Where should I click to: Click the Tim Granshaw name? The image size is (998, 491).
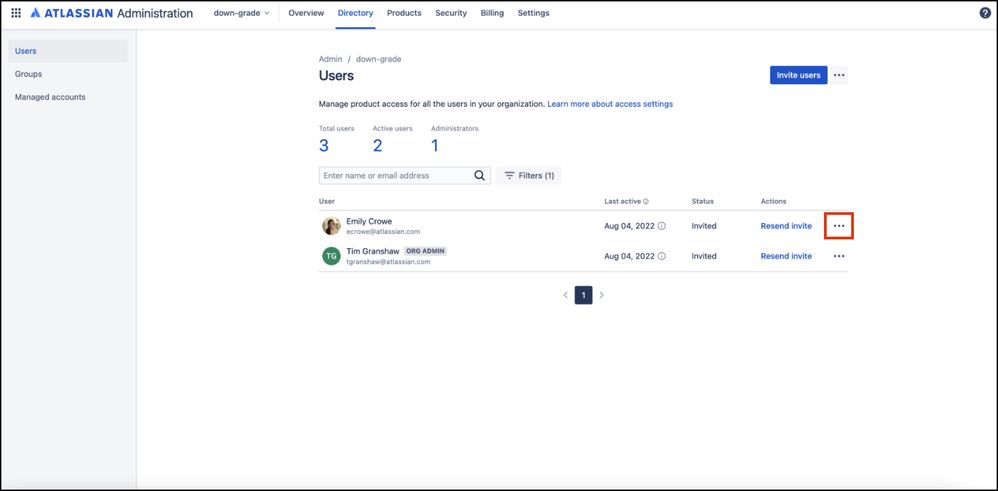(373, 251)
